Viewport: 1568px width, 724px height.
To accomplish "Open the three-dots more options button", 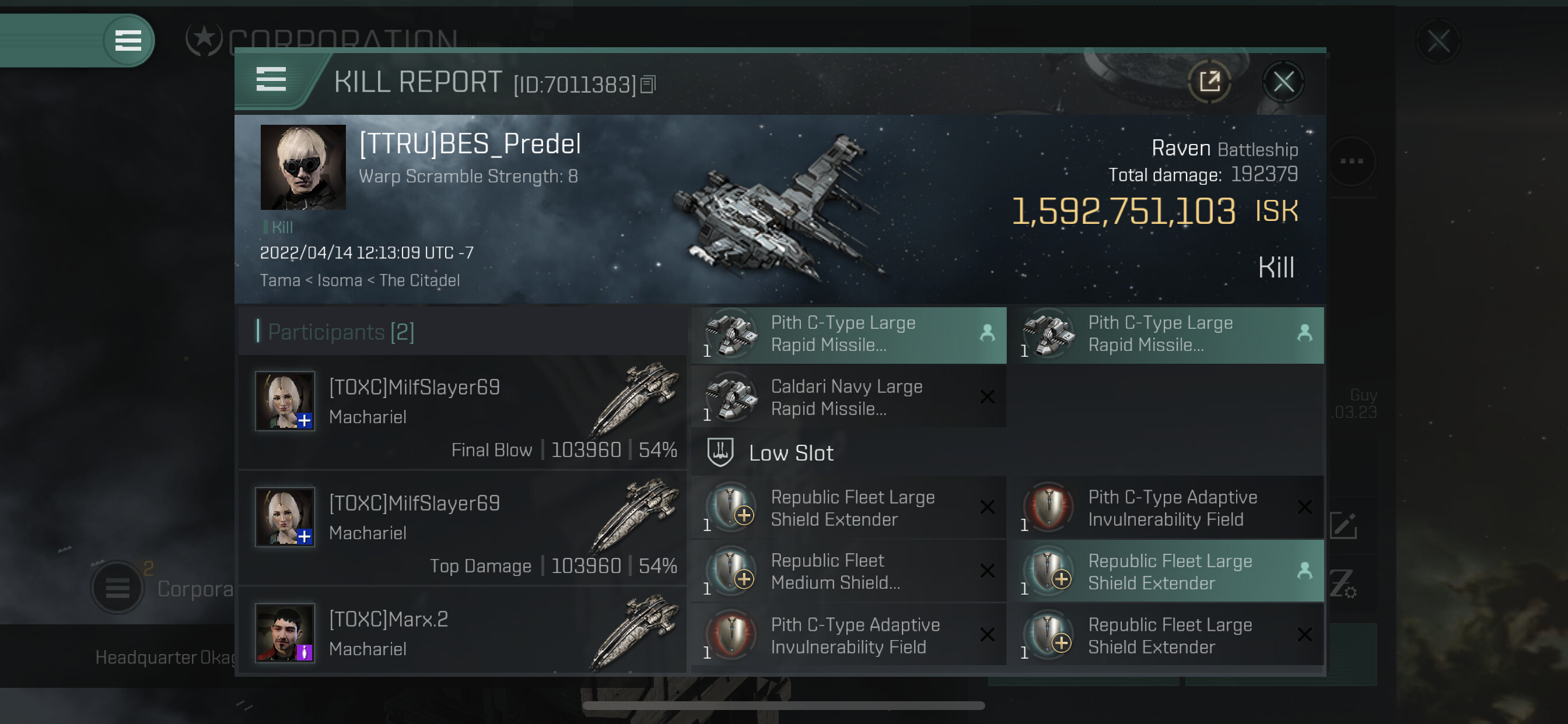I will coord(1352,161).
